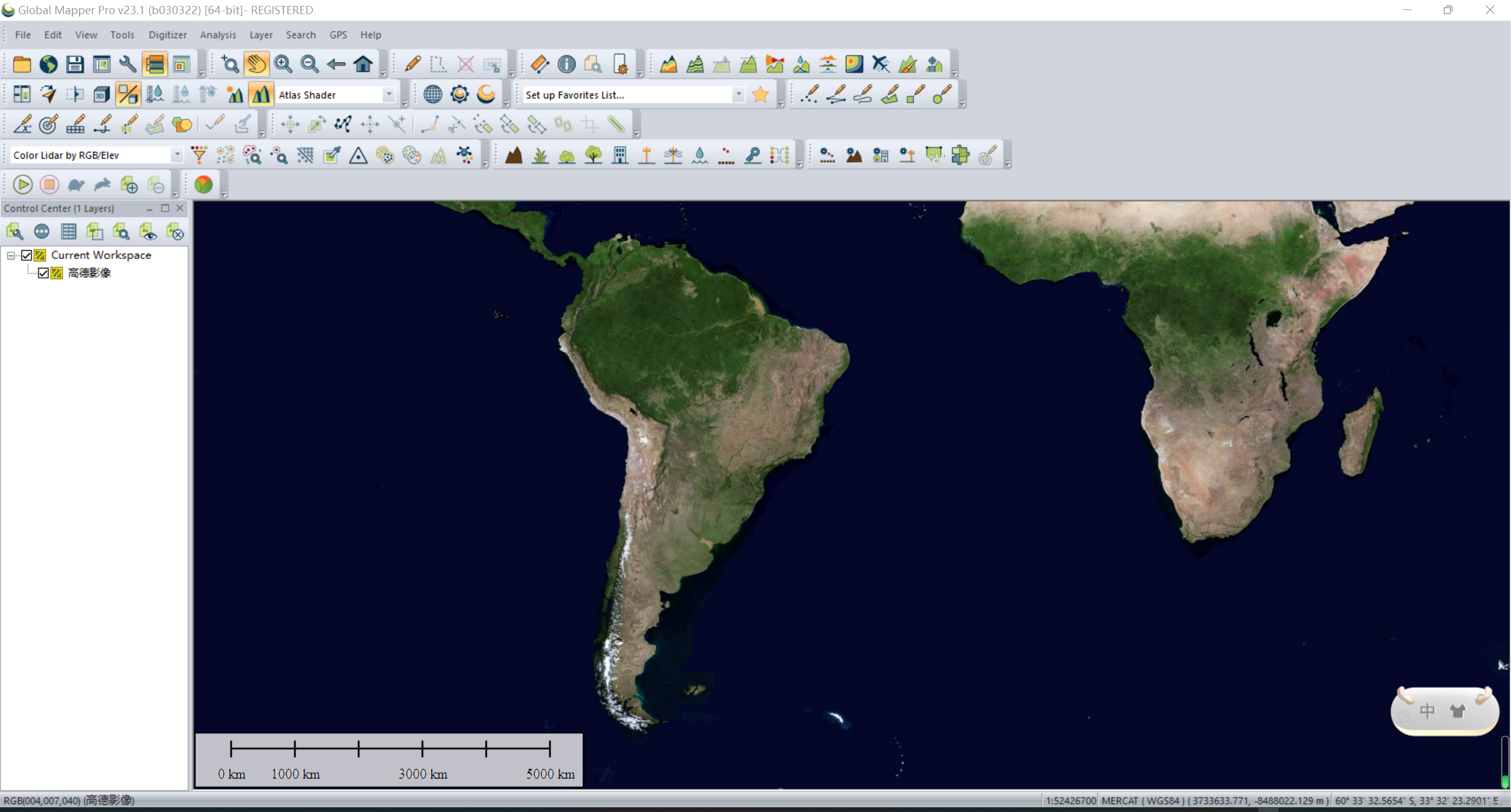1511x812 pixels.
Task: Click the green Play script button
Action: tap(22, 185)
